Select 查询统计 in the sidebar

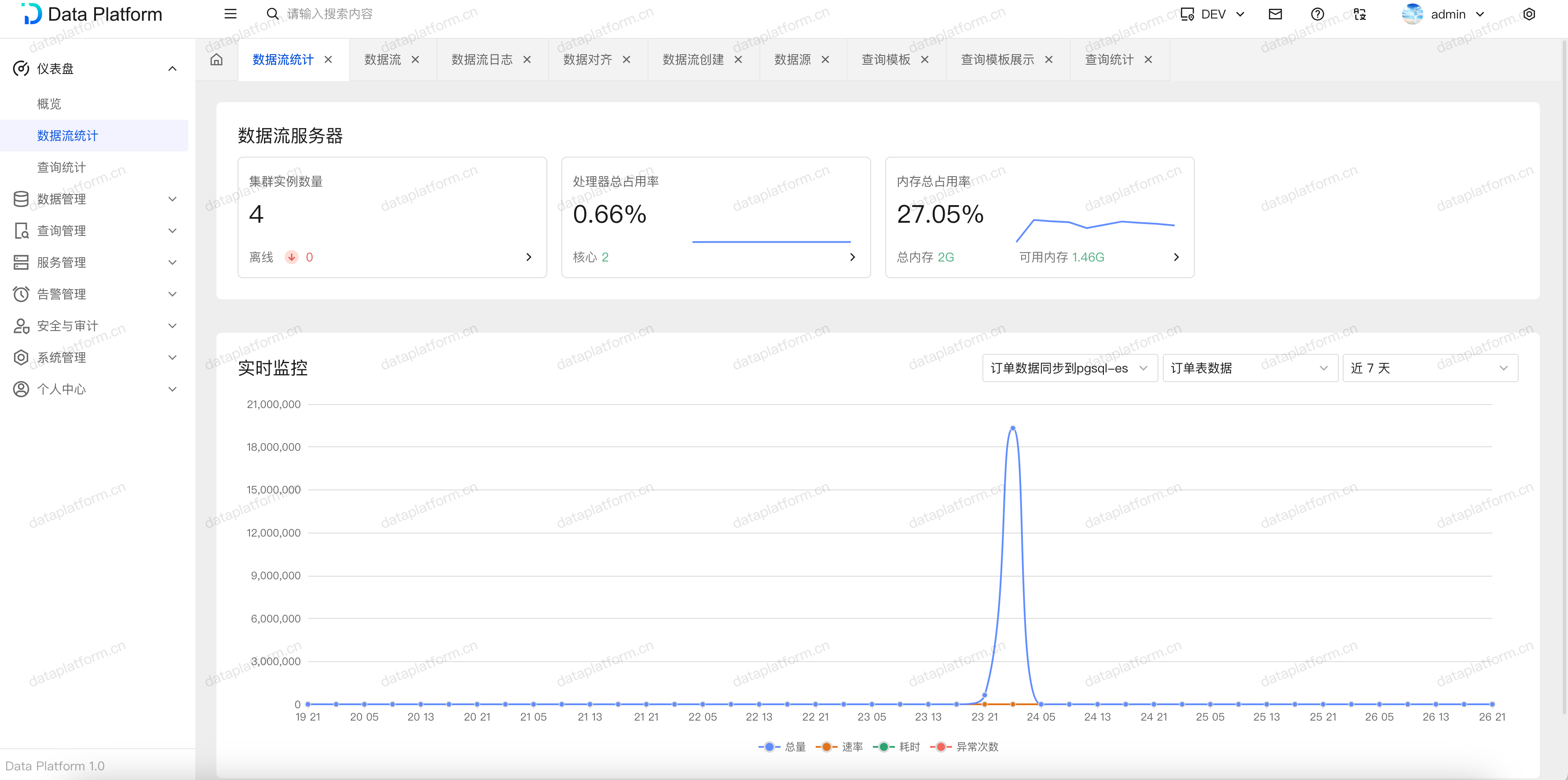(62, 167)
